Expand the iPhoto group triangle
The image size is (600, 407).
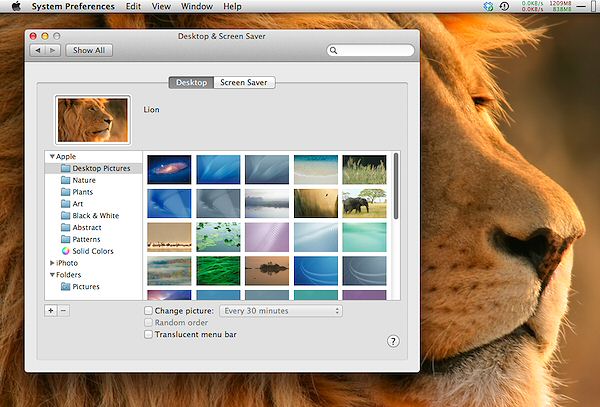tap(52, 263)
